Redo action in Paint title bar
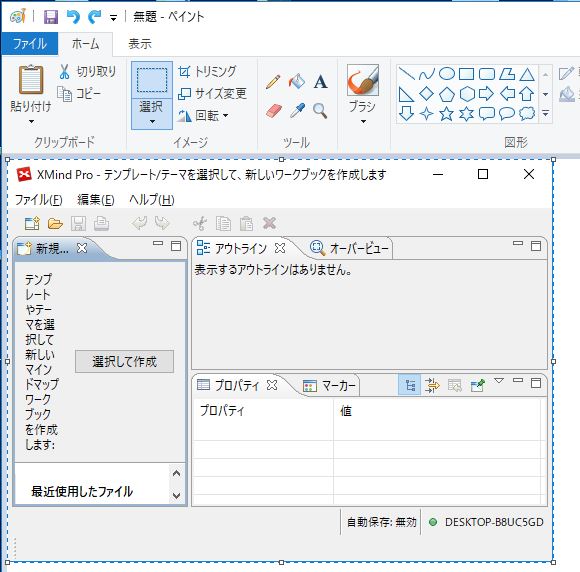This screenshot has height=572, width=580. pyautogui.click(x=94, y=17)
